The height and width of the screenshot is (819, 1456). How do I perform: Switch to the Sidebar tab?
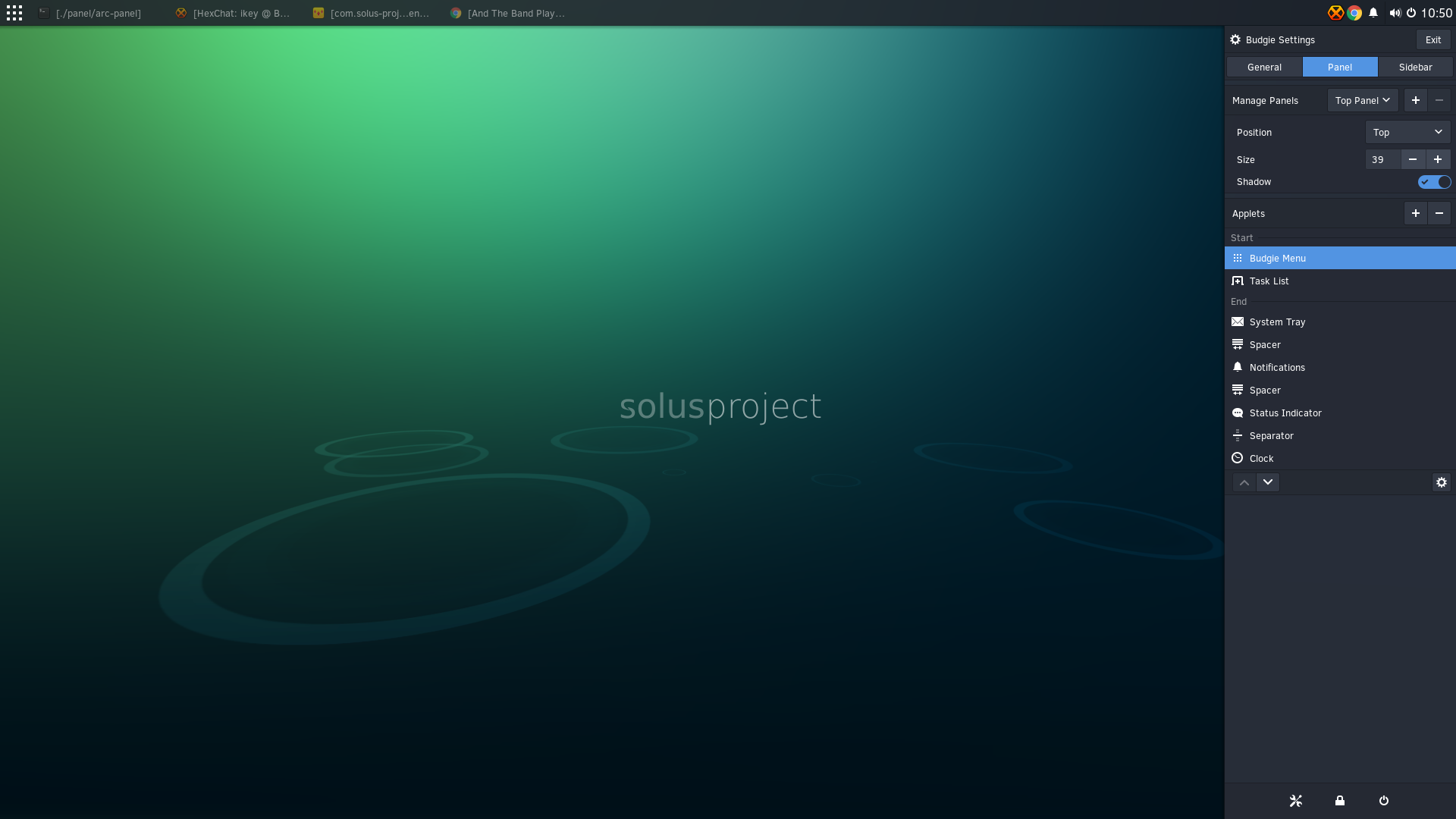(x=1415, y=67)
